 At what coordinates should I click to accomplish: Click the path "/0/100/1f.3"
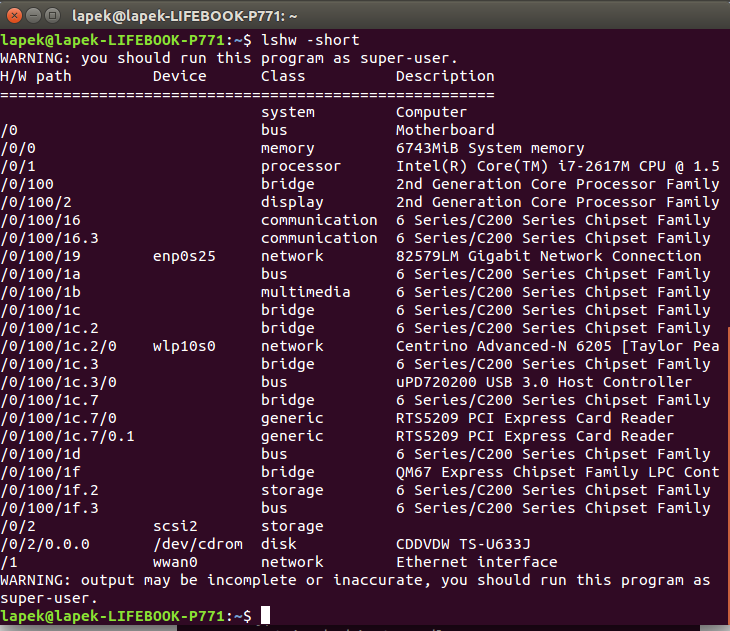pyautogui.click(x=49, y=508)
